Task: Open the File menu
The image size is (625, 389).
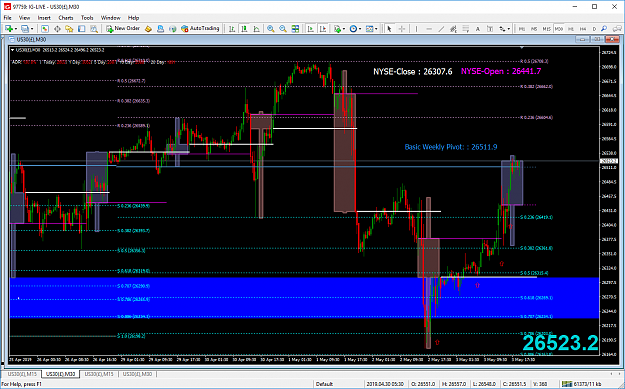Action: point(8,18)
